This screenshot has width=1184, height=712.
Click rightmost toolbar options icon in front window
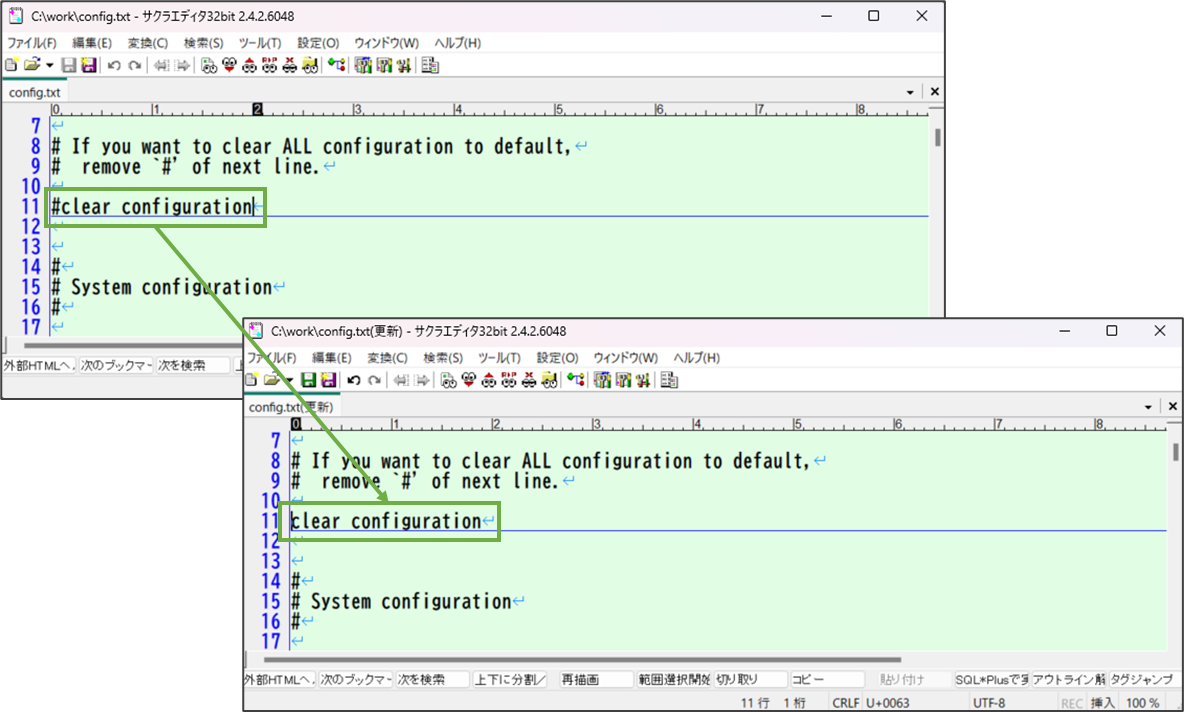(669, 380)
